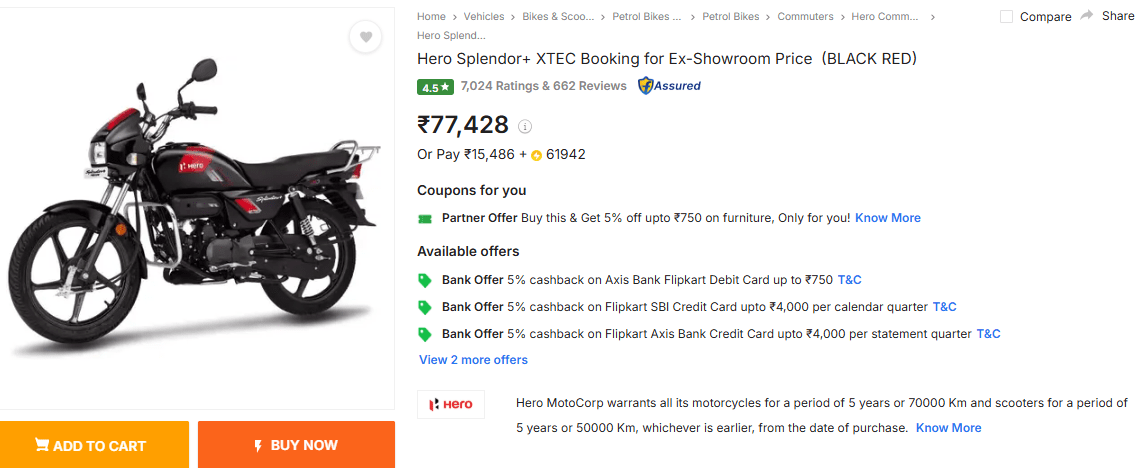The width and height of the screenshot is (1139, 468).
Task: Click the Hero brand logo
Action: [x=451, y=404]
